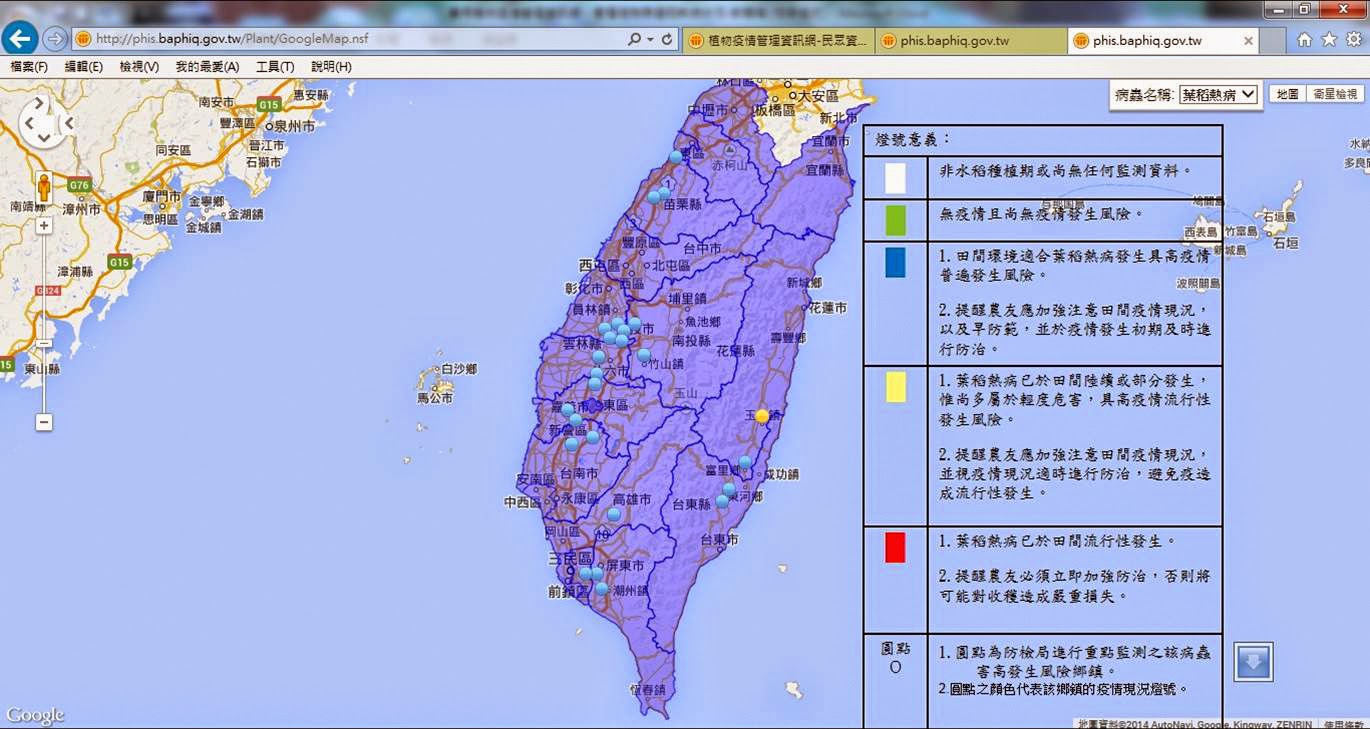Viewport: 1370px width, 729px height.
Task: Switch map to 地圖 view
Action: (x=1287, y=94)
